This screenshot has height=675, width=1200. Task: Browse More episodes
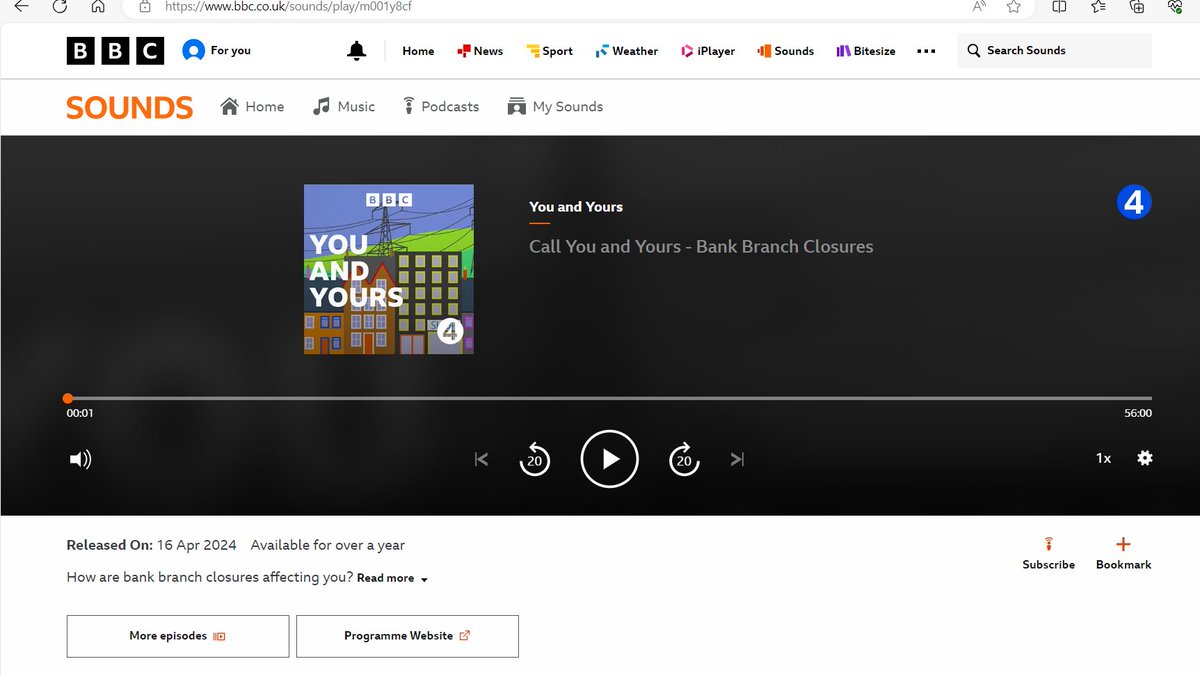(x=177, y=636)
